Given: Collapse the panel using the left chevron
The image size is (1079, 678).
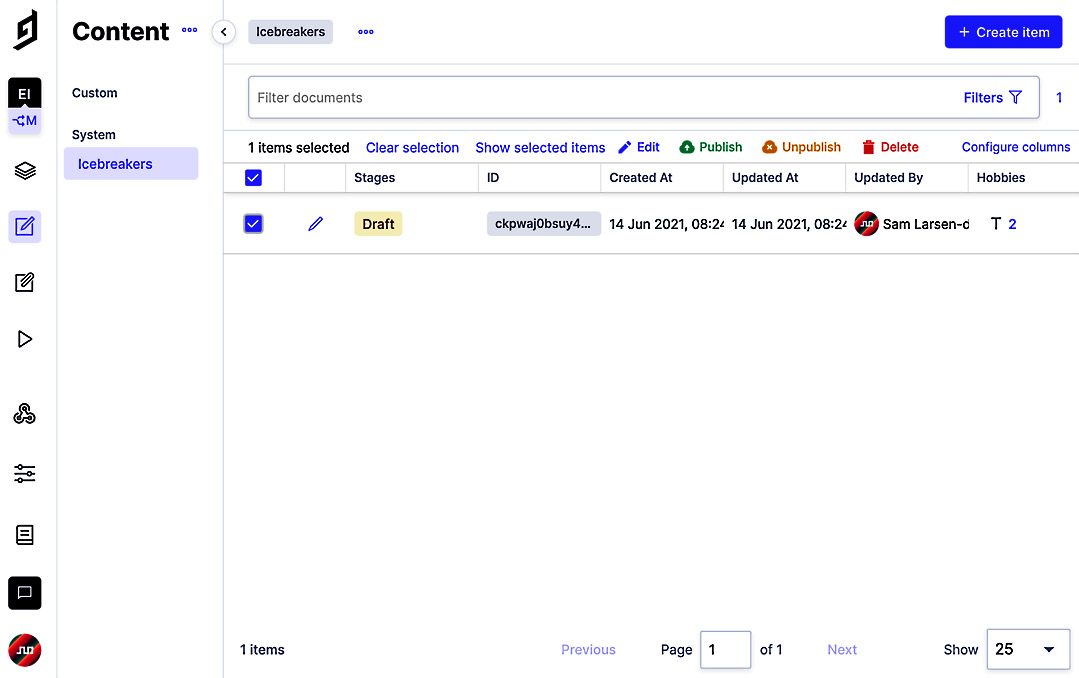Looking at the screenshot, I should (x=223, y=32).
